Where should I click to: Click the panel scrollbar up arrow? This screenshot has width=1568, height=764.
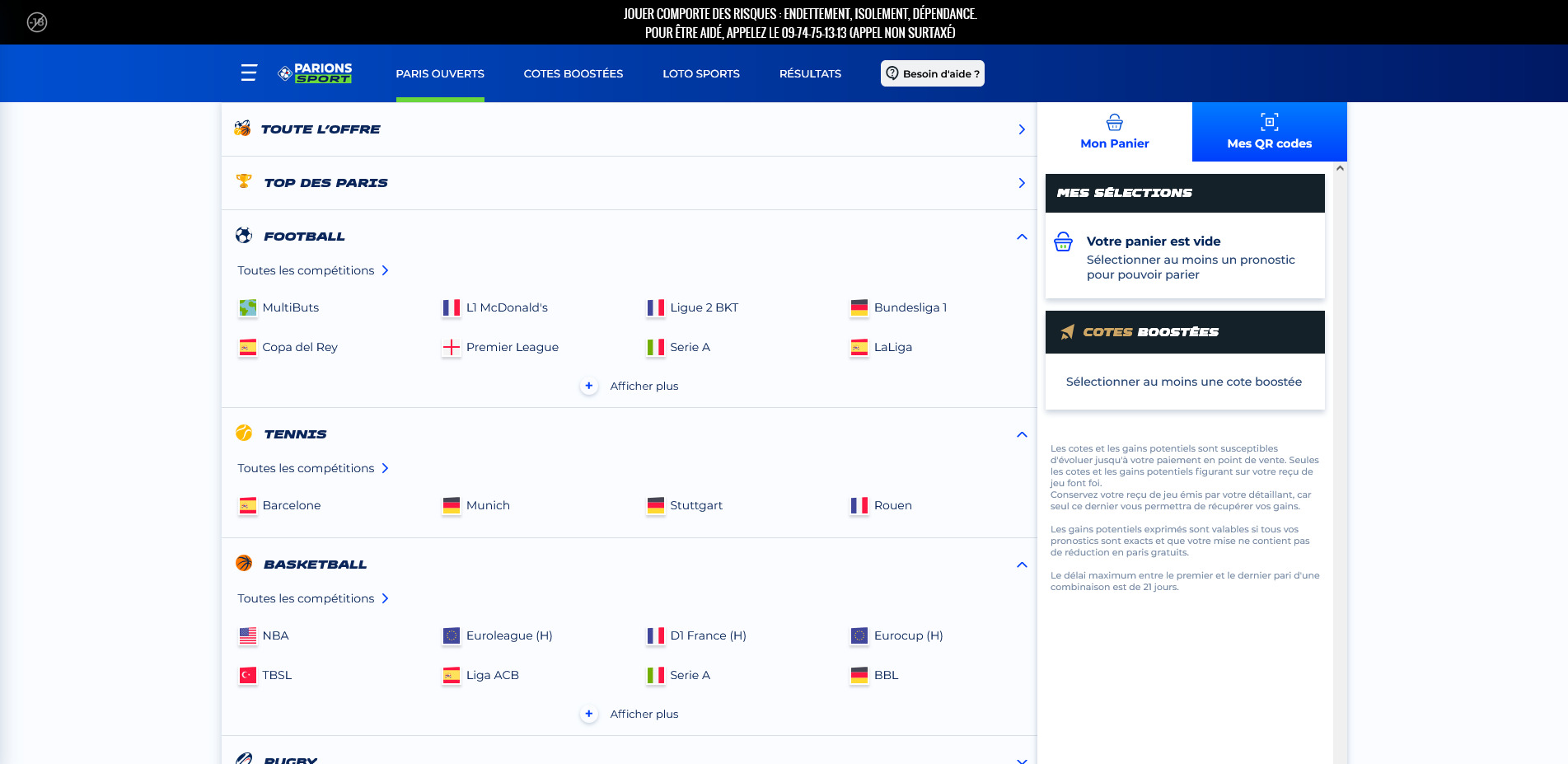[x=1341, y=168]
